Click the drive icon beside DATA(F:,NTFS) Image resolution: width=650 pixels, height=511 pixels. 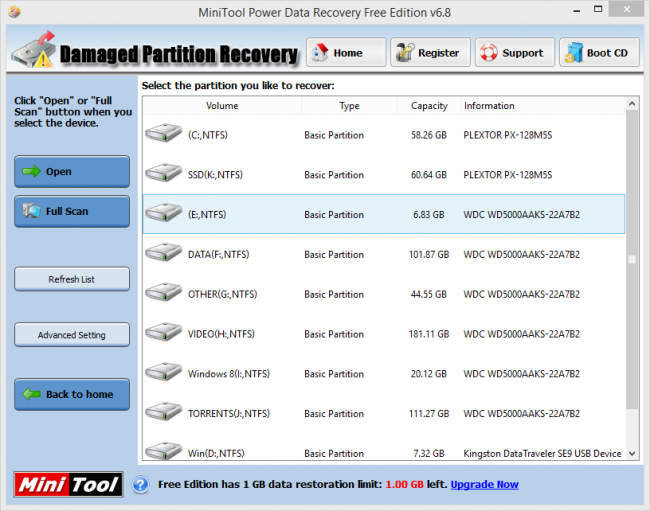pos(164,255)
